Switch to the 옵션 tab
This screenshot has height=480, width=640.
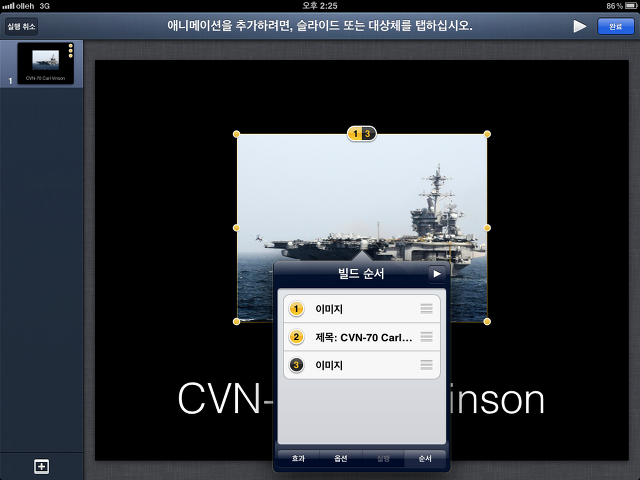(341, 459)
